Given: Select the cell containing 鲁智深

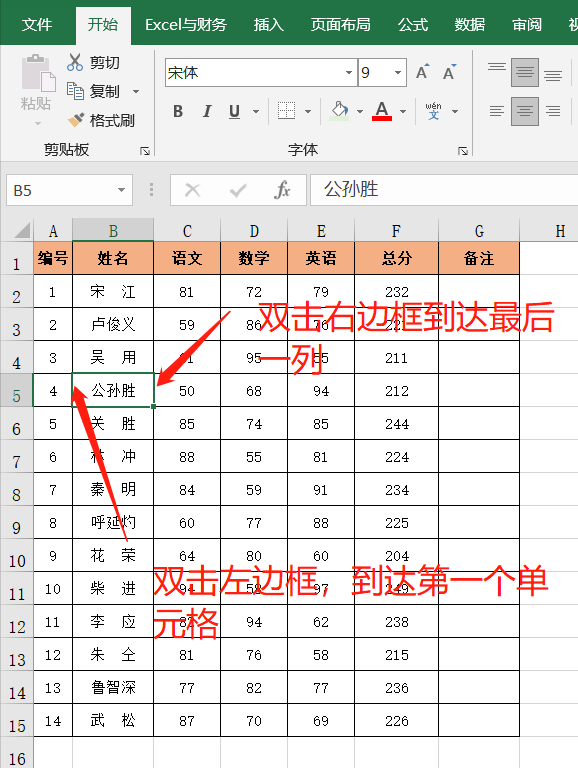Looking at the screenshot, I should pos(113,687).
